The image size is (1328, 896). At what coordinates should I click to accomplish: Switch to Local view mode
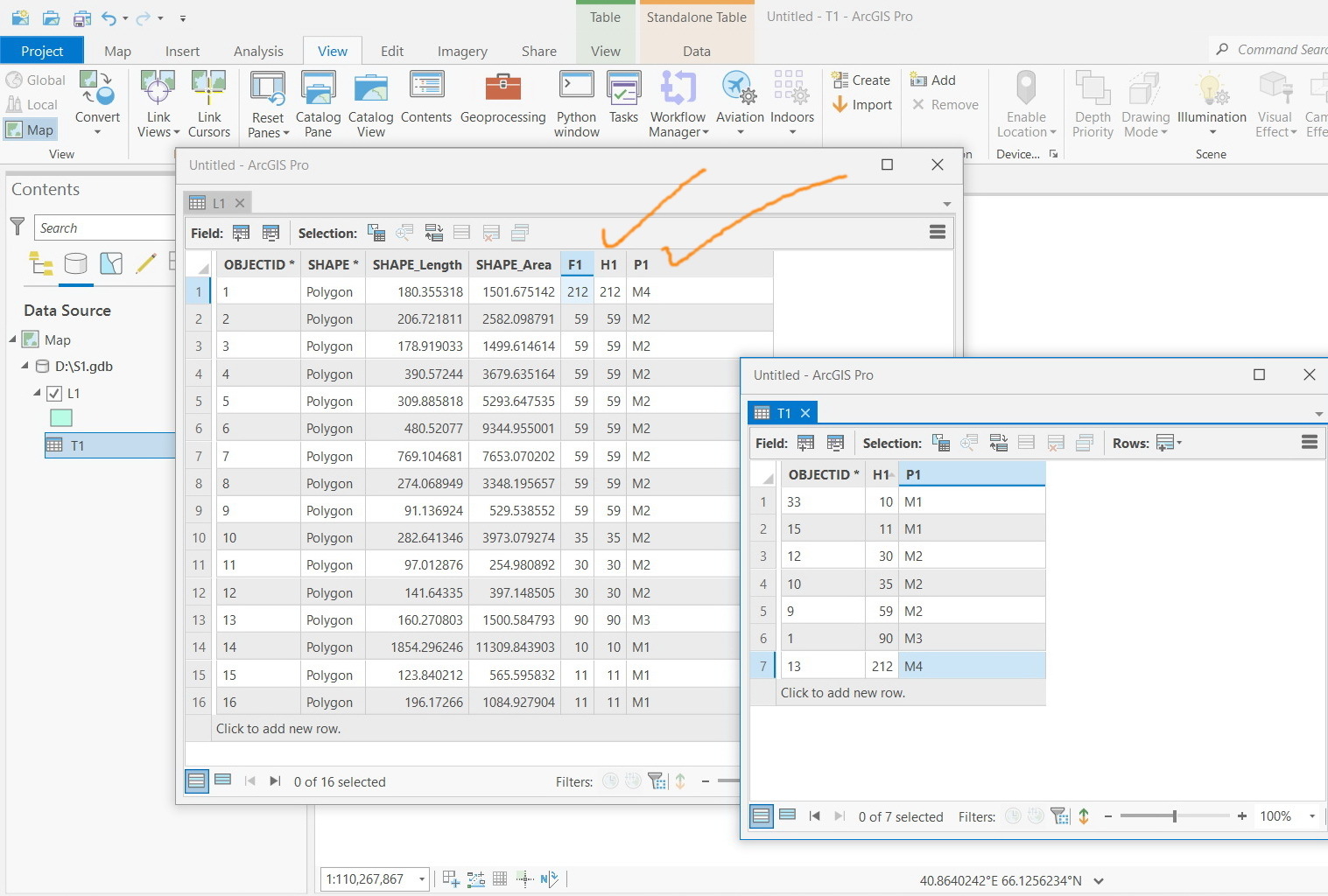[32, 104]
